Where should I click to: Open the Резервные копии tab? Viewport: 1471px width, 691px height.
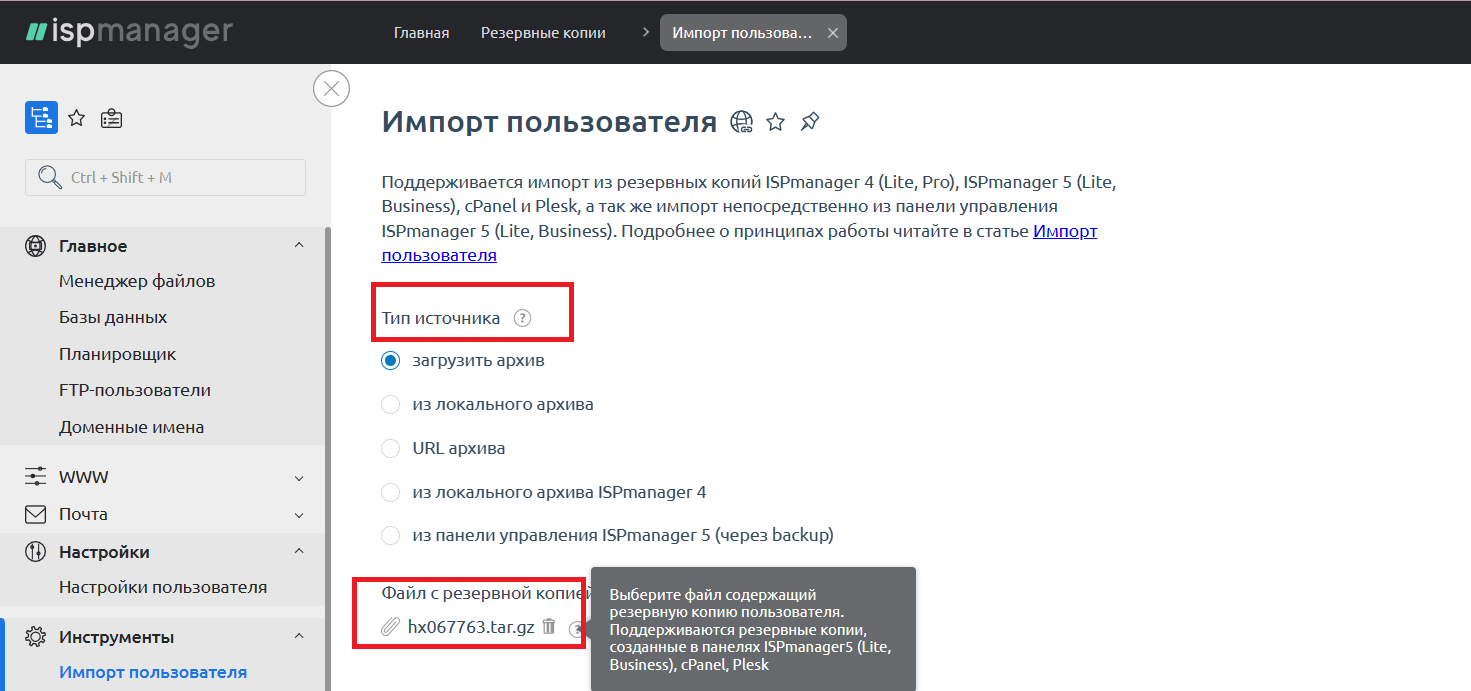click(x=543, y=33)
